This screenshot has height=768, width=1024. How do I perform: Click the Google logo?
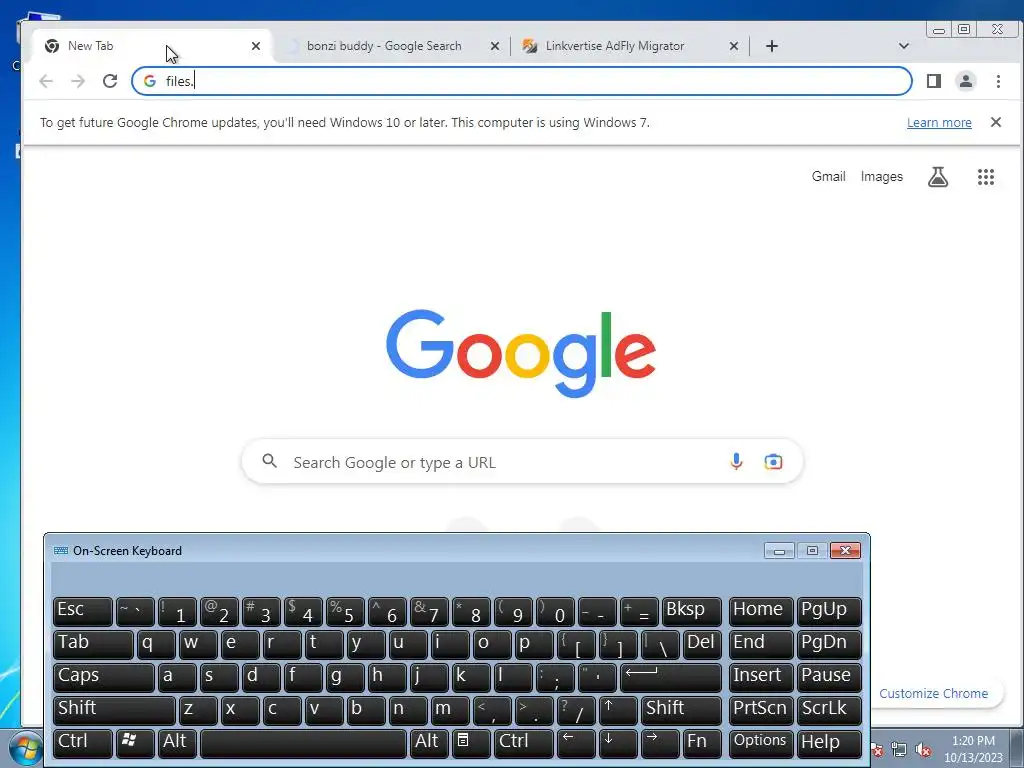tap(520, 353)
